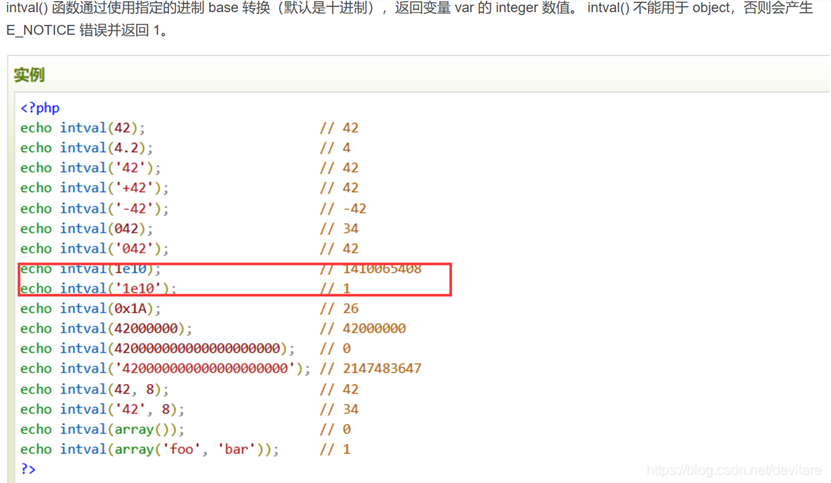Click the quoted '1e10' line in red box
The image size is (831, 483).
pyautogui.click(x=98, y=288)
